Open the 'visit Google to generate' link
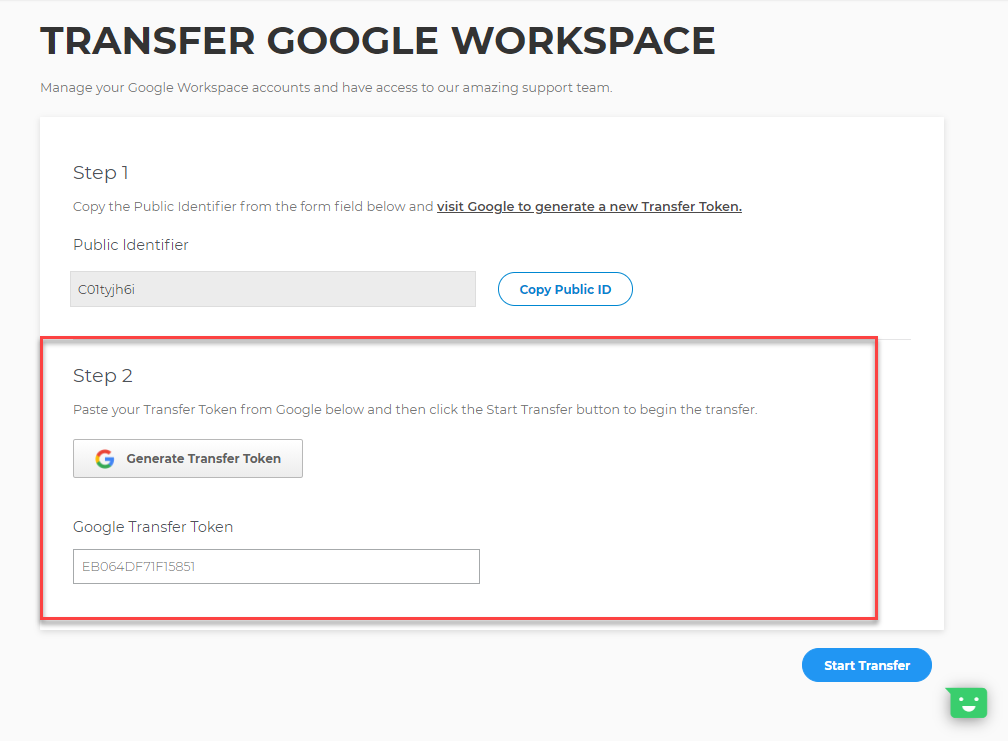1008x741 pixels. click(x=589, y=206)
